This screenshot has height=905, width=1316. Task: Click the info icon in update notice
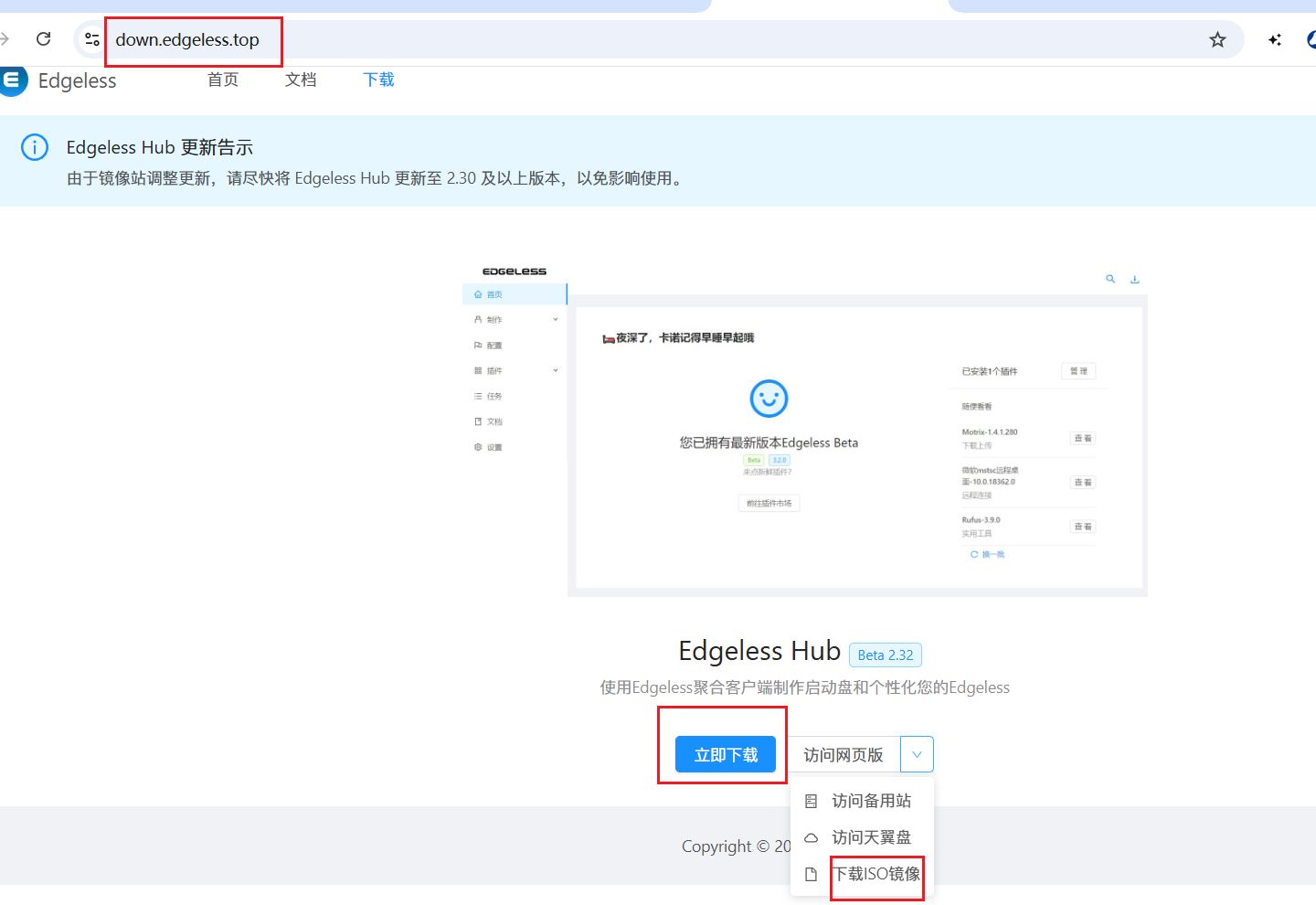point(35,147)
